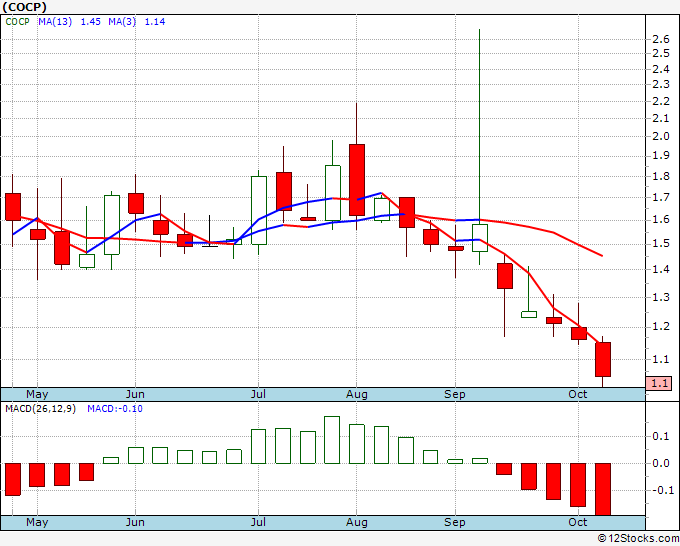Click the 1.8 price axis label
Screen dimensions: 680x546
tap(660, 176)
